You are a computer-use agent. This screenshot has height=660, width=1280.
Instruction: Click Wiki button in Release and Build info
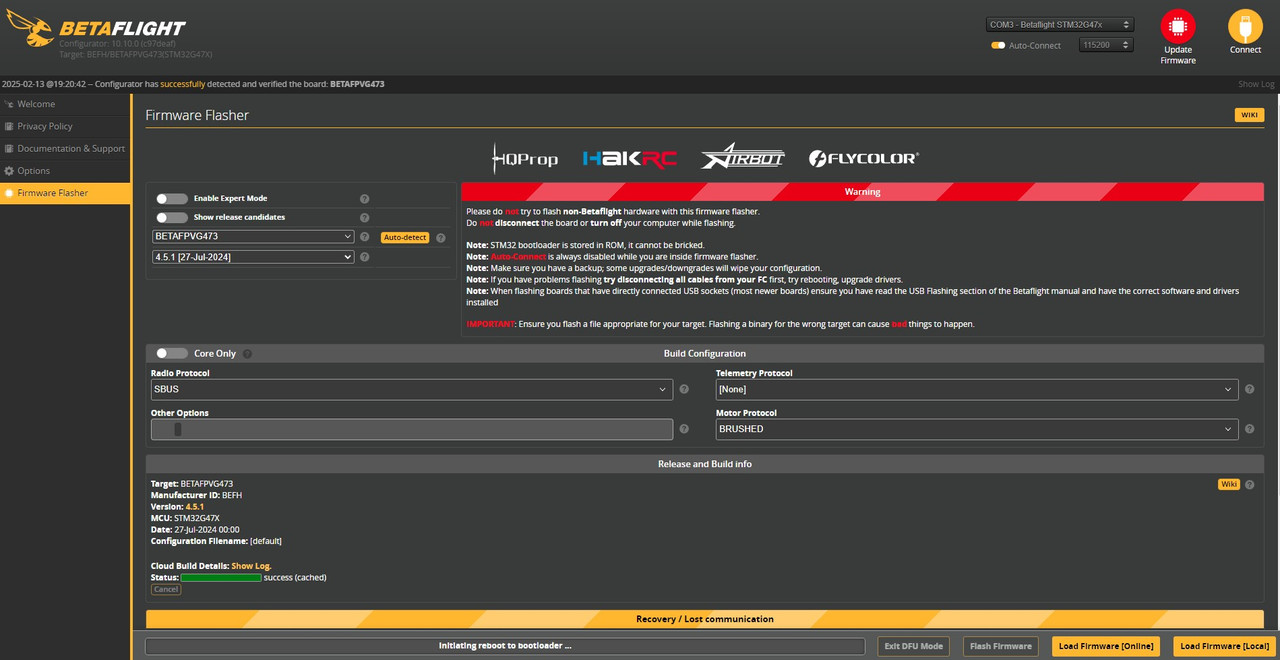coord(1228,484)
